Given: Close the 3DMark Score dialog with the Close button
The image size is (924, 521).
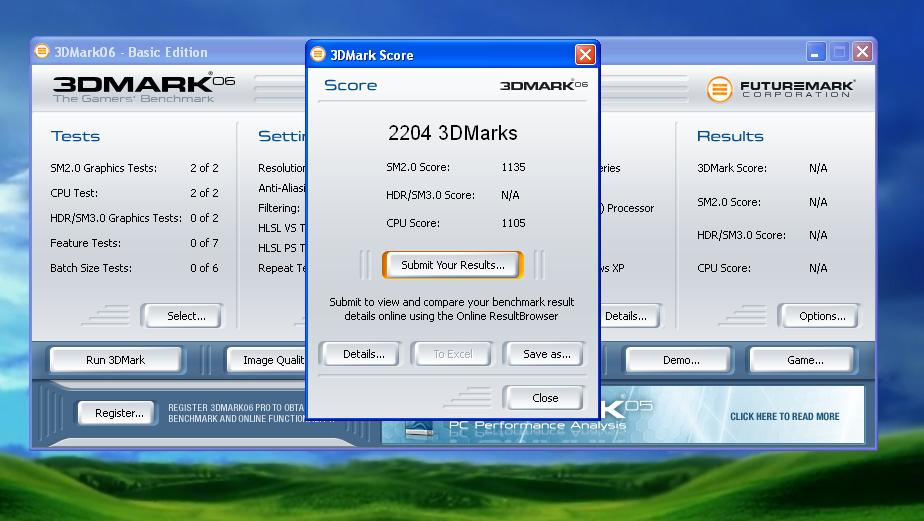Looking at the screenshot, I should click(x=545, y=398).
